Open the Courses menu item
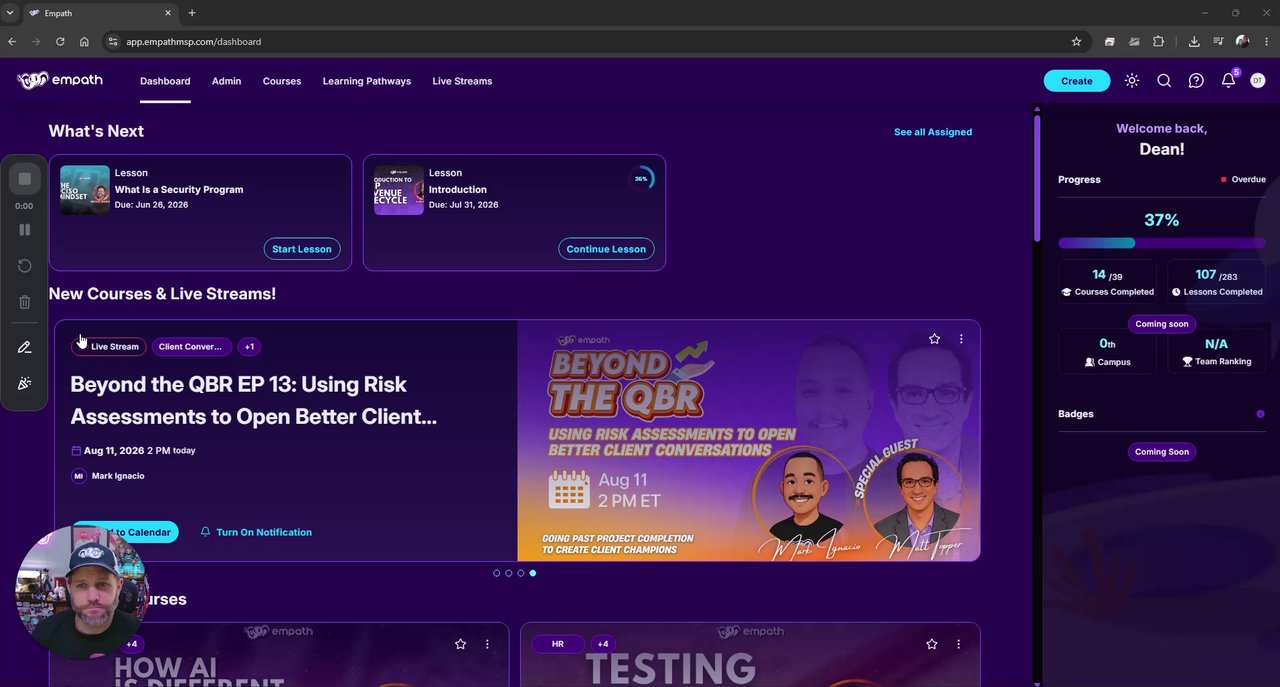1280x687 pixels. click(x=282, y=81)
